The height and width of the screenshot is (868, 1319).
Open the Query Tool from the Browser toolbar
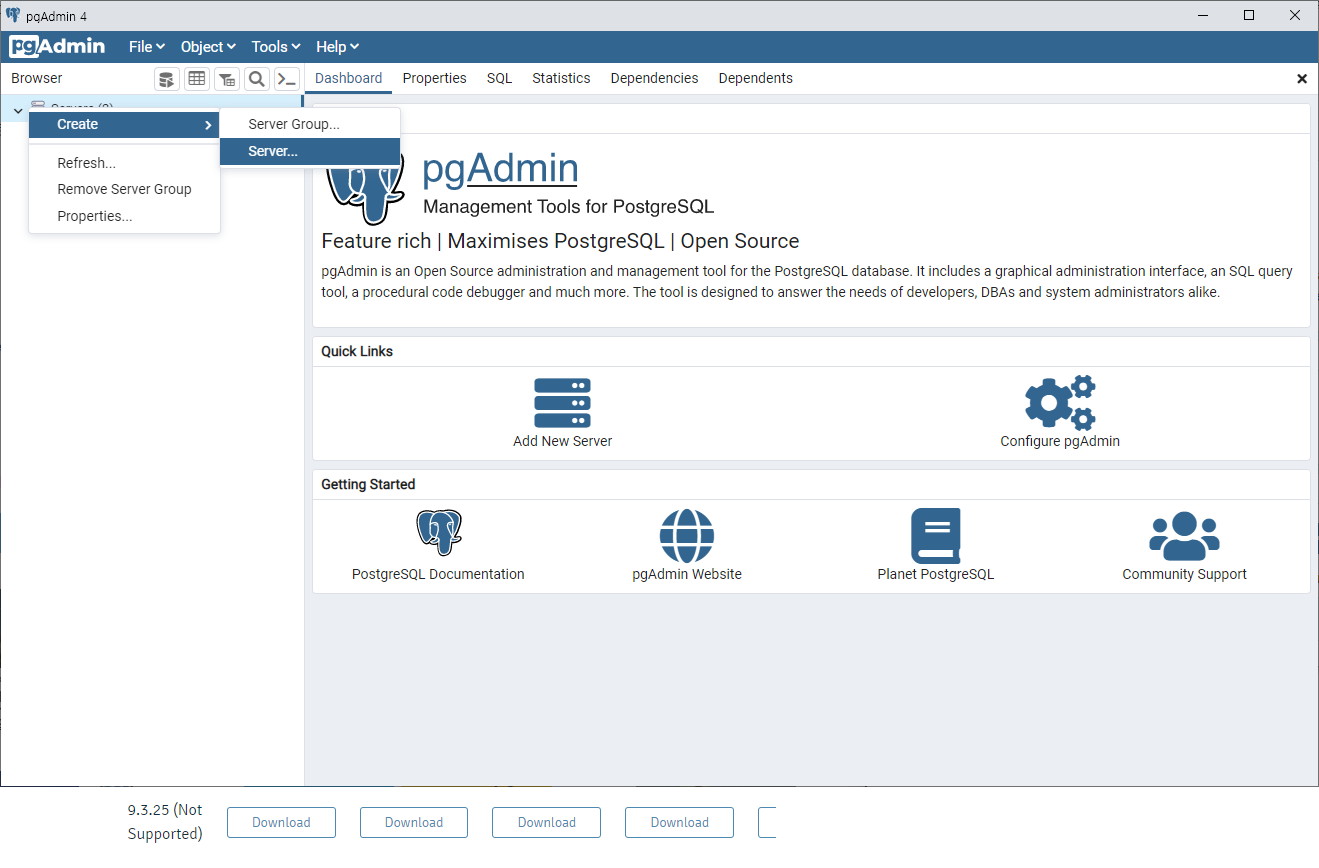(x=167, y=79)
